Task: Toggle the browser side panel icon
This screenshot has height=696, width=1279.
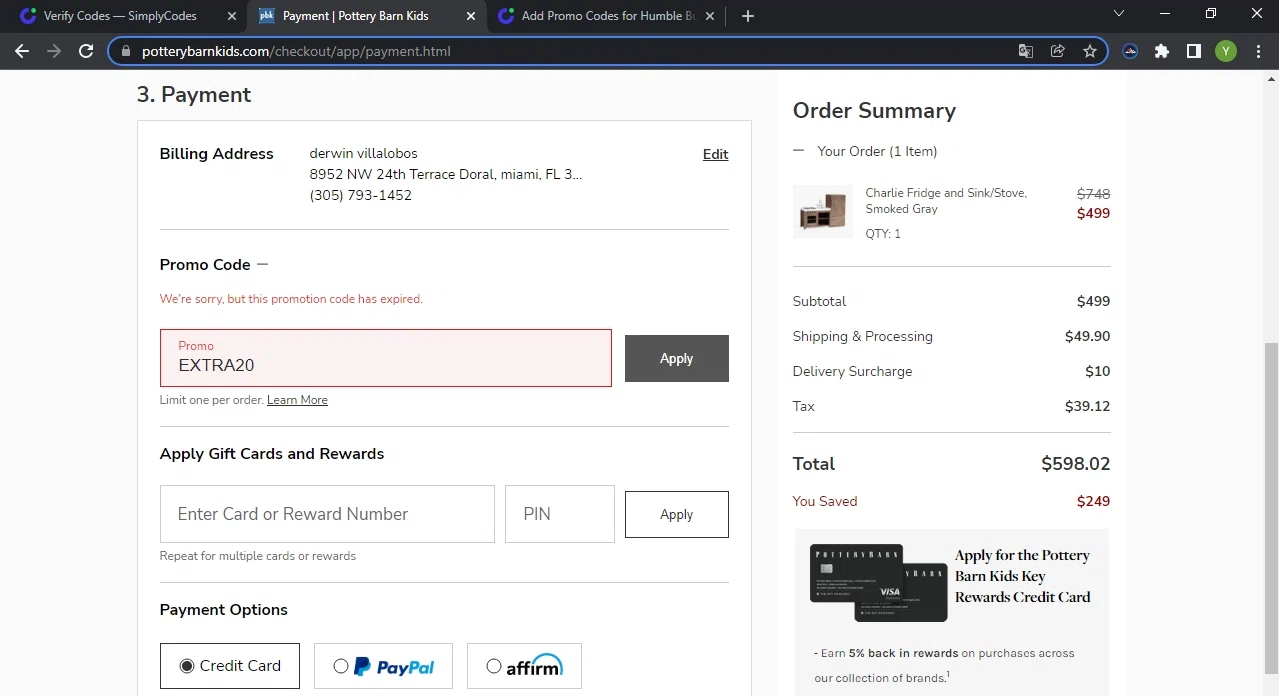Action: pyautogui.click(x=1193, y=51)
